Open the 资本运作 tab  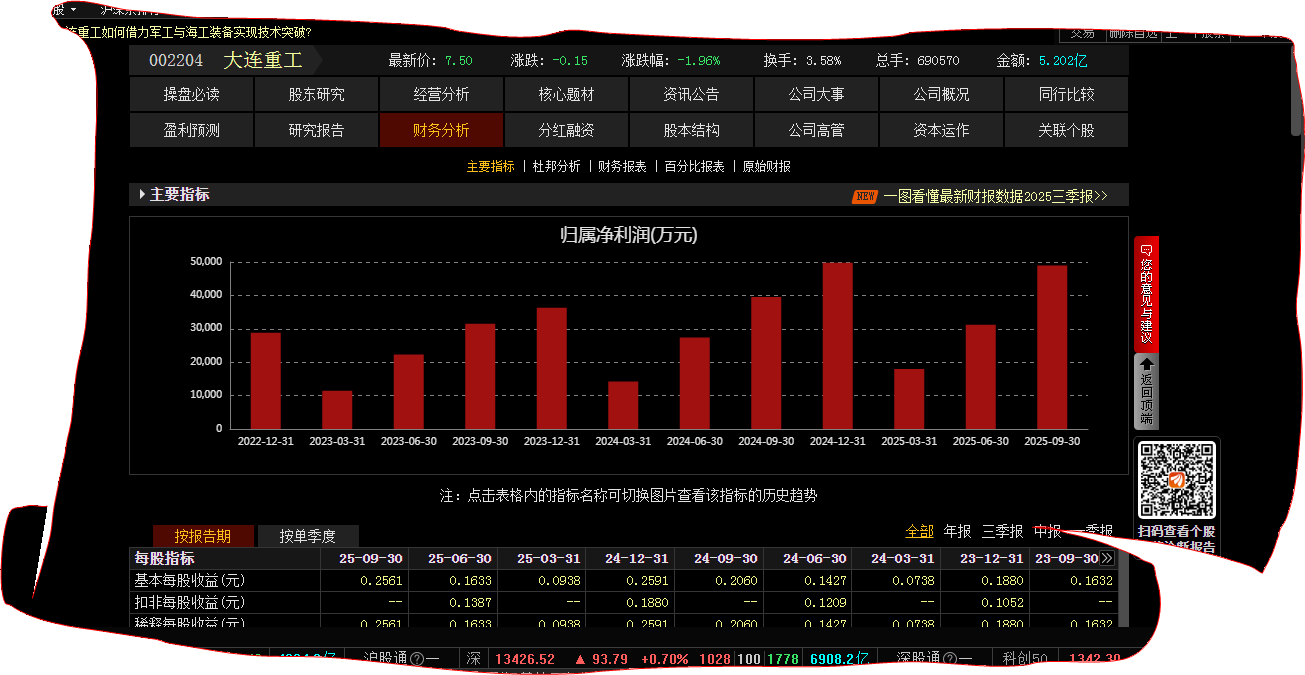(941, 130)
